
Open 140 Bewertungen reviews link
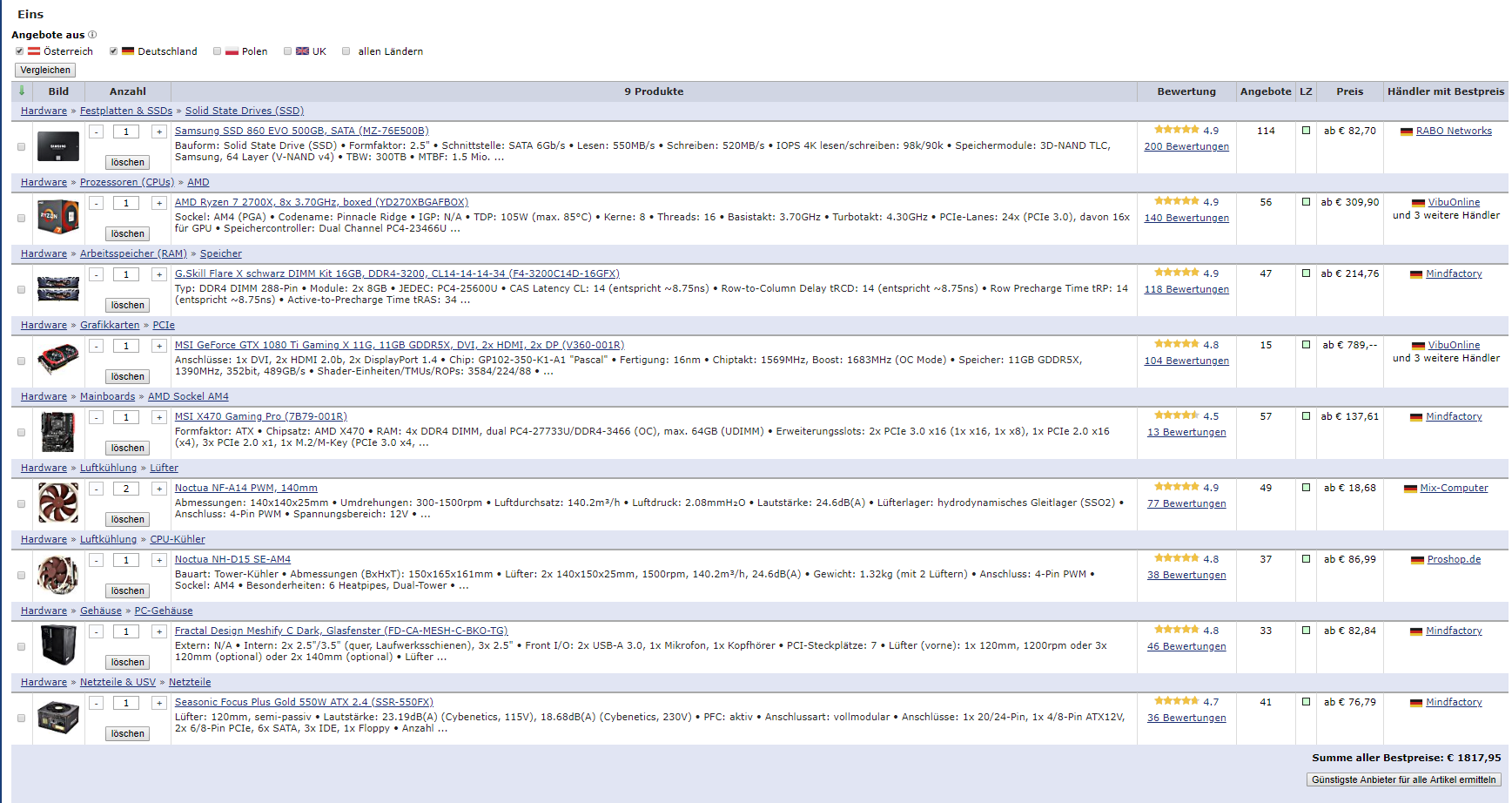point(1186,218)
